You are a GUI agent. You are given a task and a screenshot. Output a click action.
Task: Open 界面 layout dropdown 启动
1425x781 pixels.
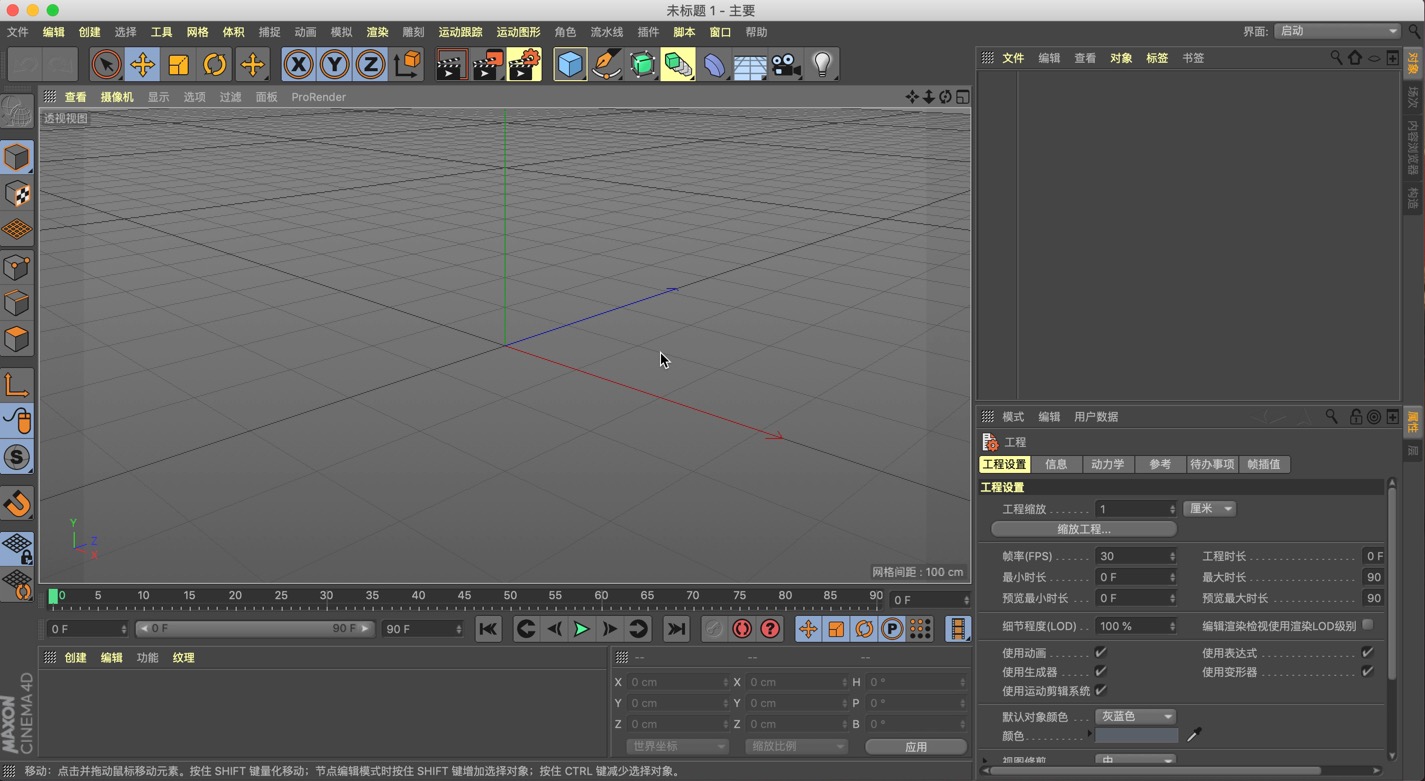[x=1337, y=31]
